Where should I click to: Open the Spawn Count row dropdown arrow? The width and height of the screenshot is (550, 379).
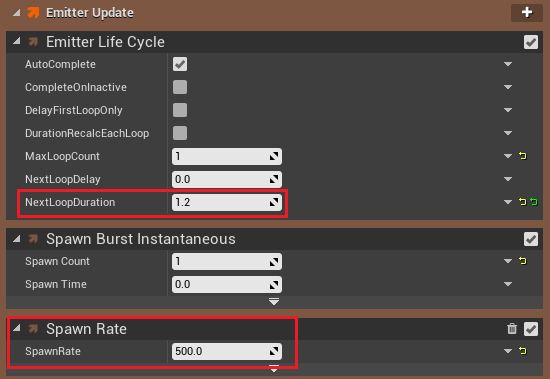508,261
